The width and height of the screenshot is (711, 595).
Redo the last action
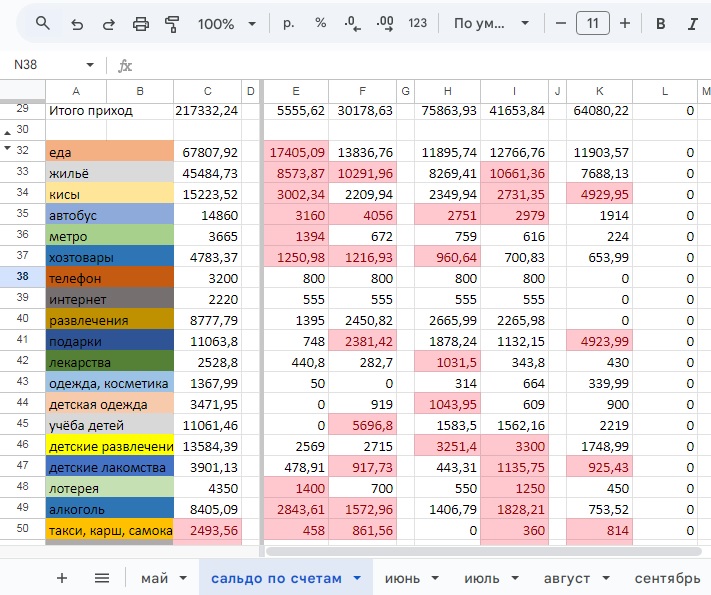[x=108, y=24]
